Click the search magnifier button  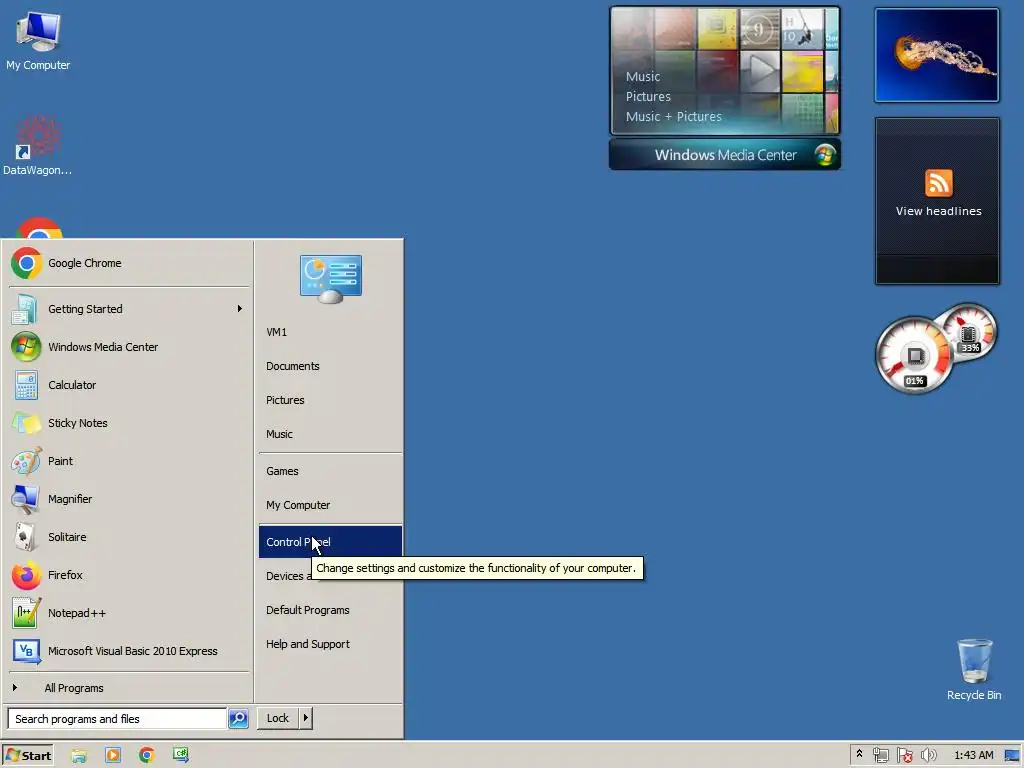coord(238,718)
